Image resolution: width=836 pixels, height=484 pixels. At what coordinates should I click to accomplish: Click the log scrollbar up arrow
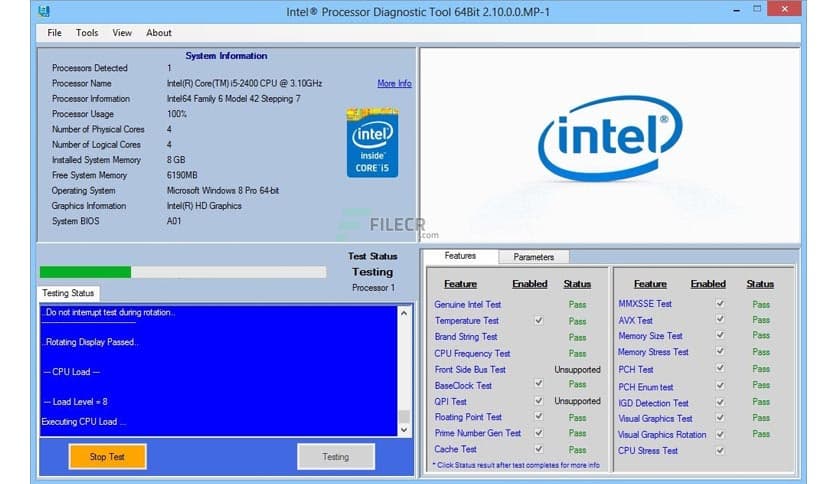404,313
